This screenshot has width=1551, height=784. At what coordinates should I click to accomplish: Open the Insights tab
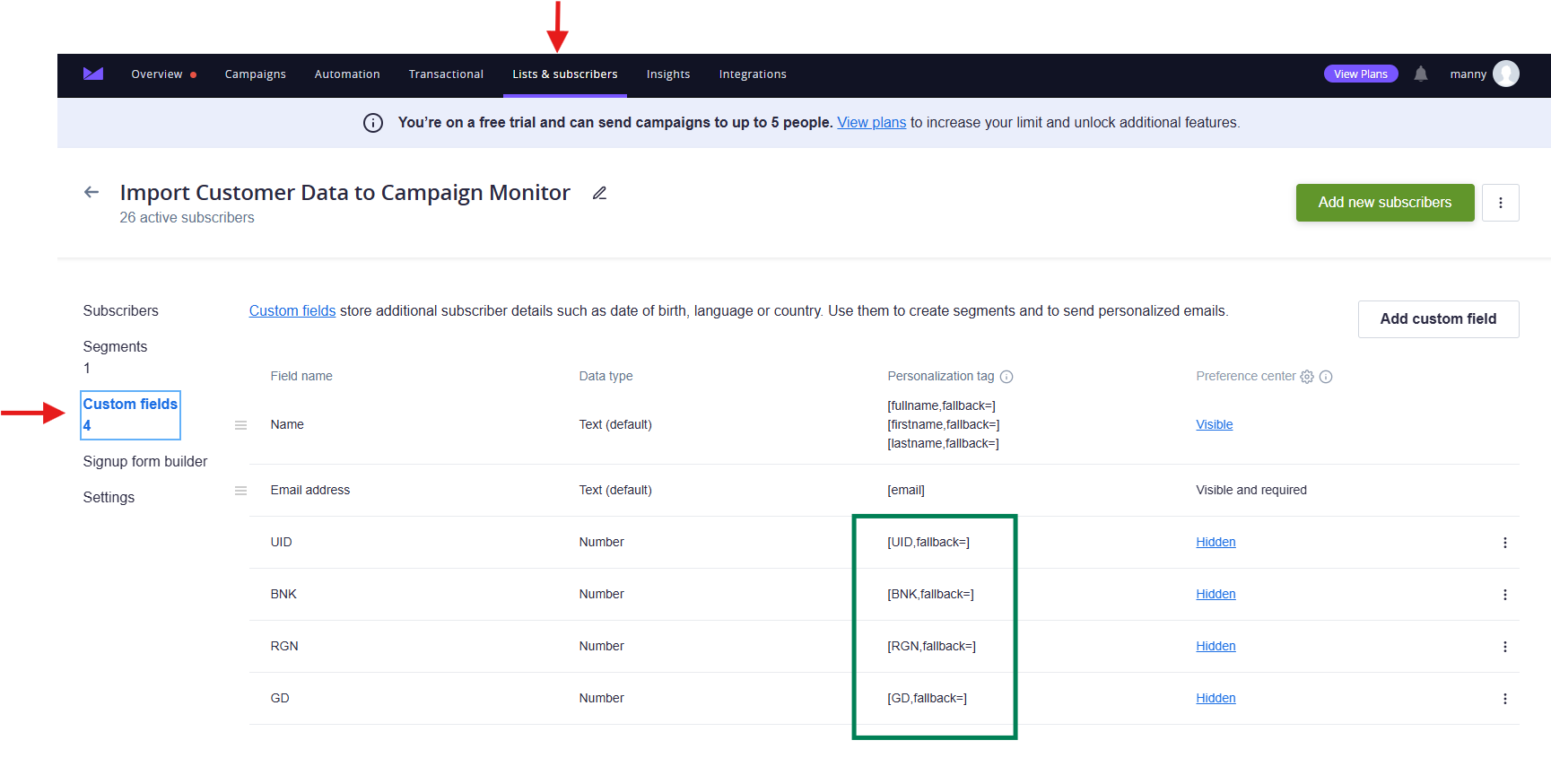click(x=668, y=74)
